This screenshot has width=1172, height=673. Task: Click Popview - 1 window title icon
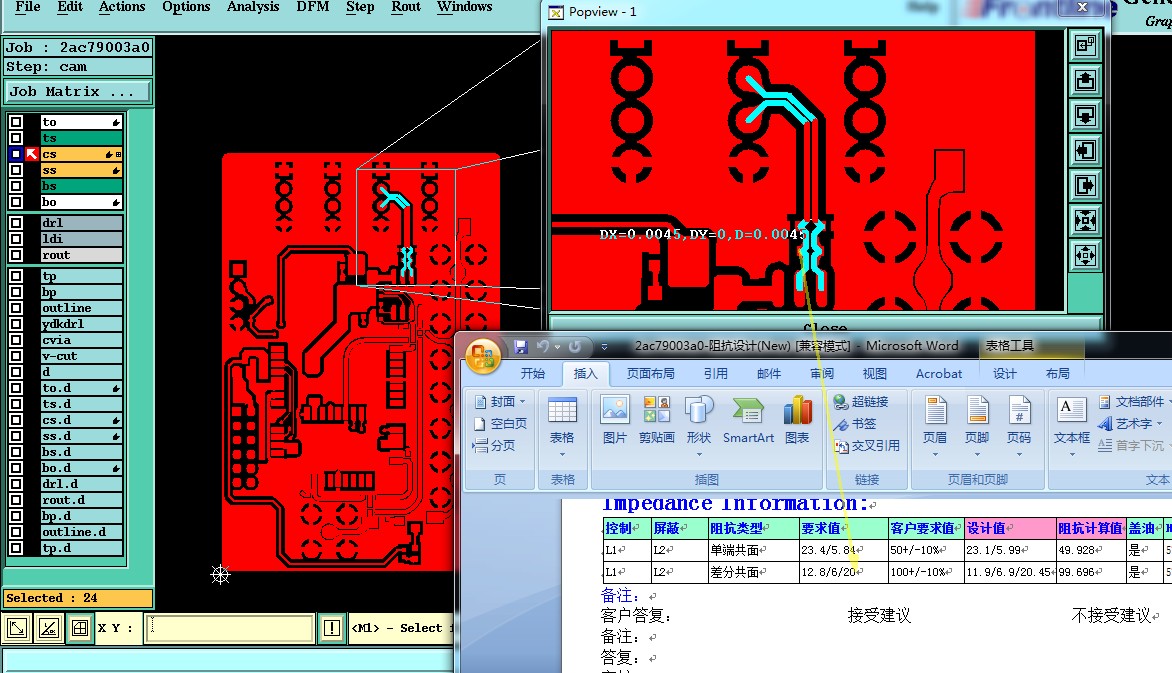coord(555,12)
